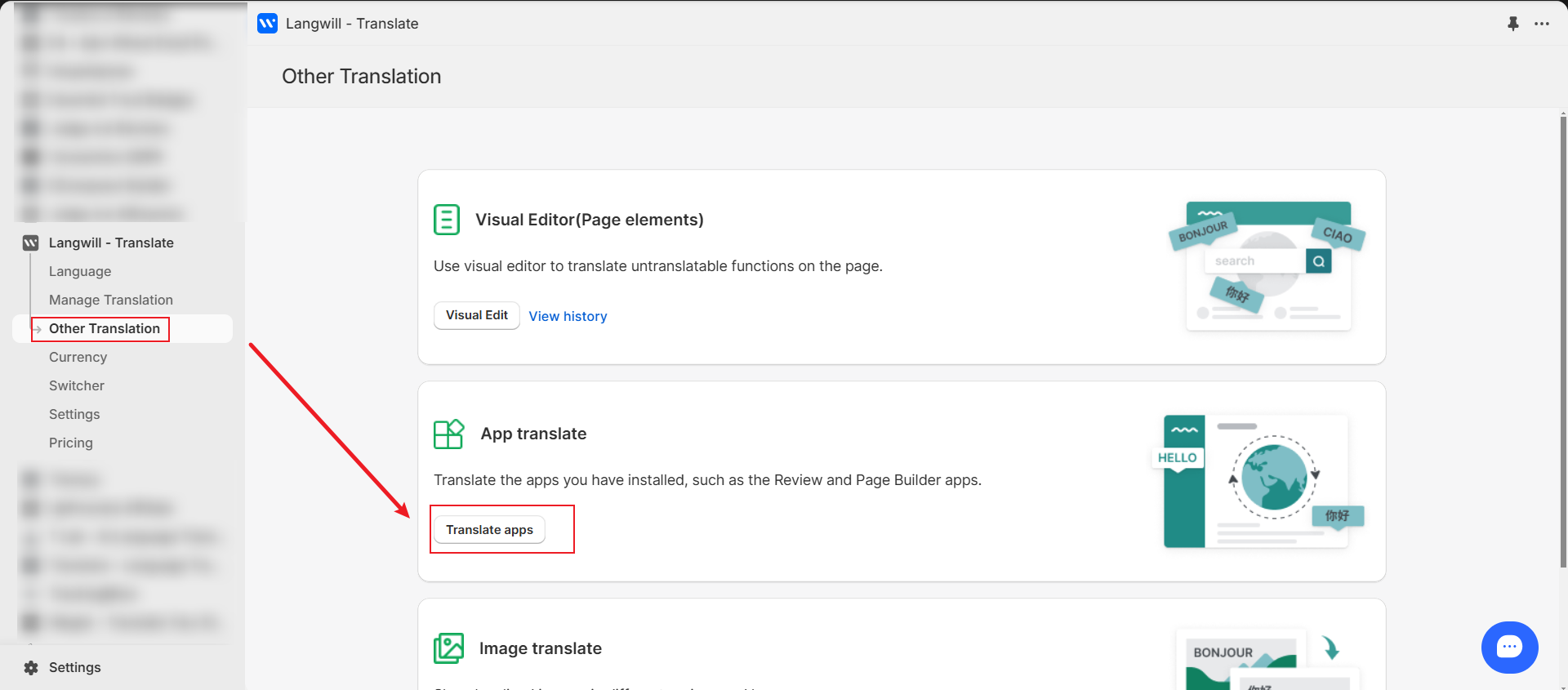Image resolution: width=1568 pixels, height=690 pixels.
Task: Click the 'Use visual editor to translate' description
Action: coord(658,266)
